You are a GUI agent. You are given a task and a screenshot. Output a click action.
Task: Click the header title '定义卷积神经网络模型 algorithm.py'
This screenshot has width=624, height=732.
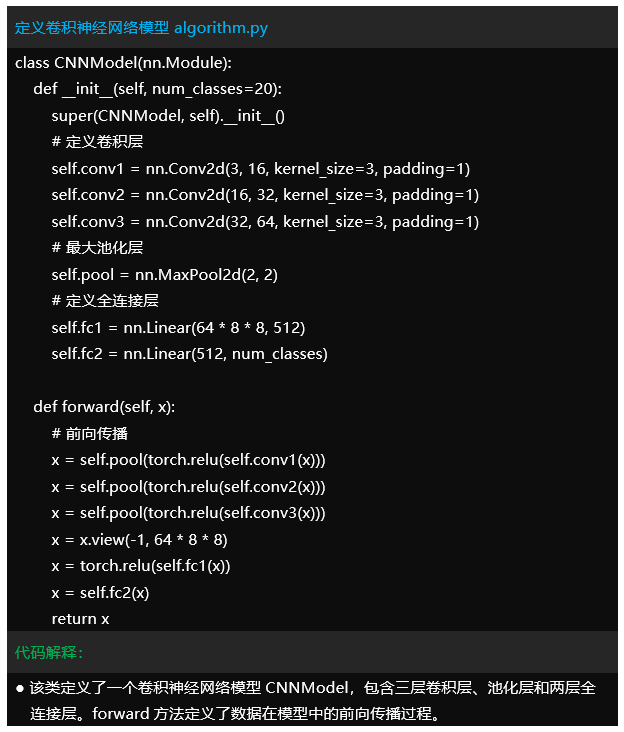click(x=141, y=28)
